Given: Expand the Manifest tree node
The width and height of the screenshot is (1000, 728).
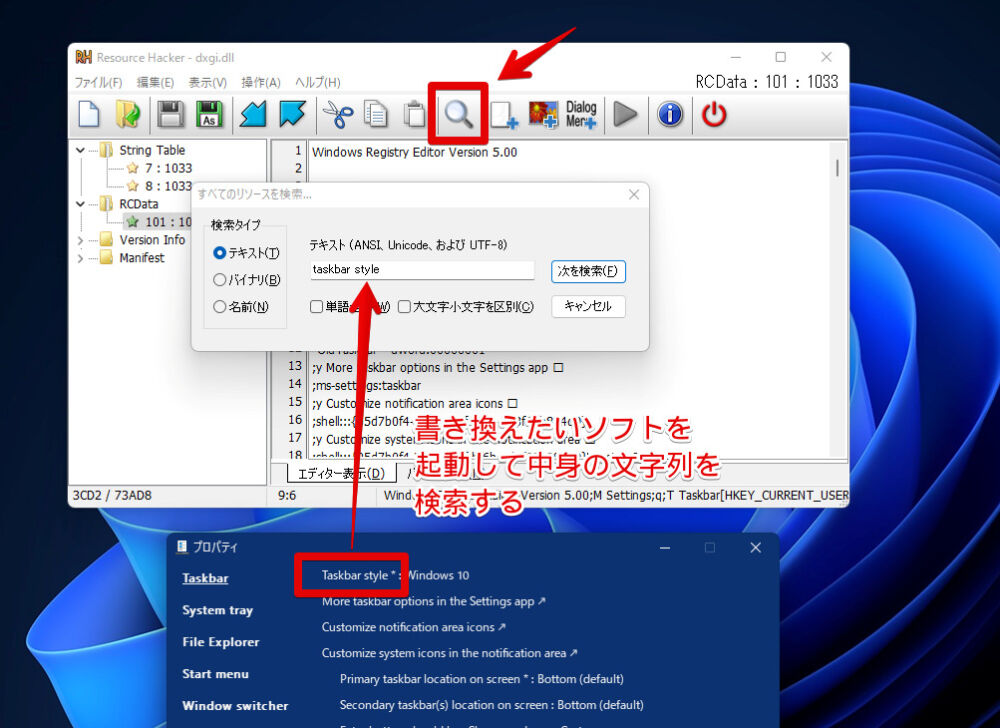Looking at the screenshot, I should (80, 258).
